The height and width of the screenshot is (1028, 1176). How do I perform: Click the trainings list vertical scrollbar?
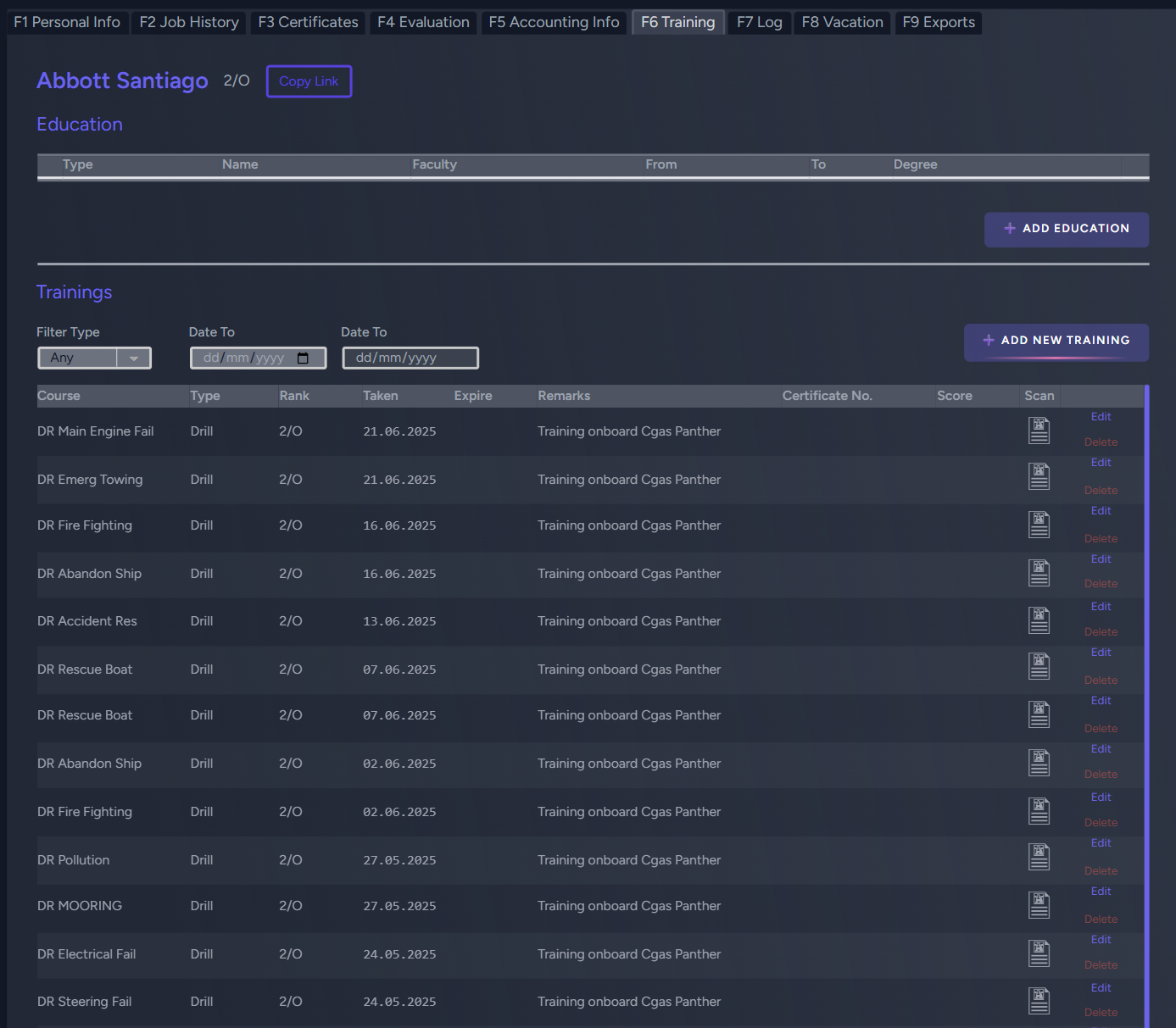[1146, 678]
